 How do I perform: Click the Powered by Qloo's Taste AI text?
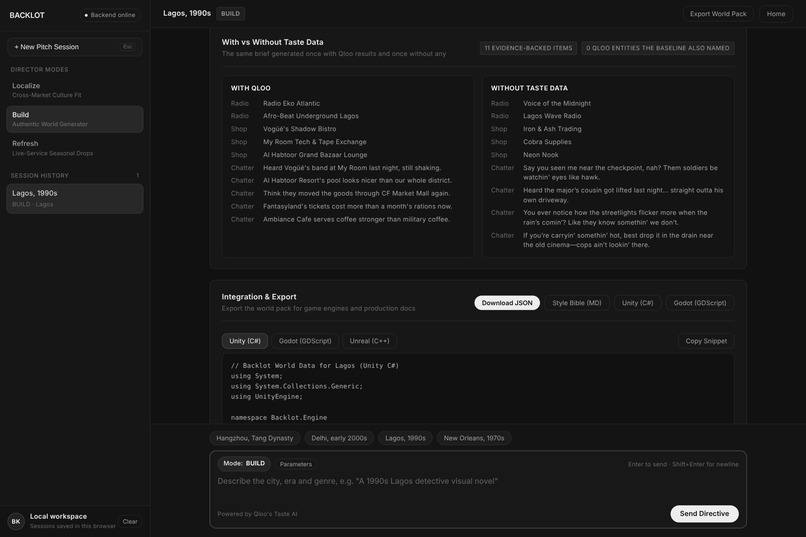[x=257, y=514]
